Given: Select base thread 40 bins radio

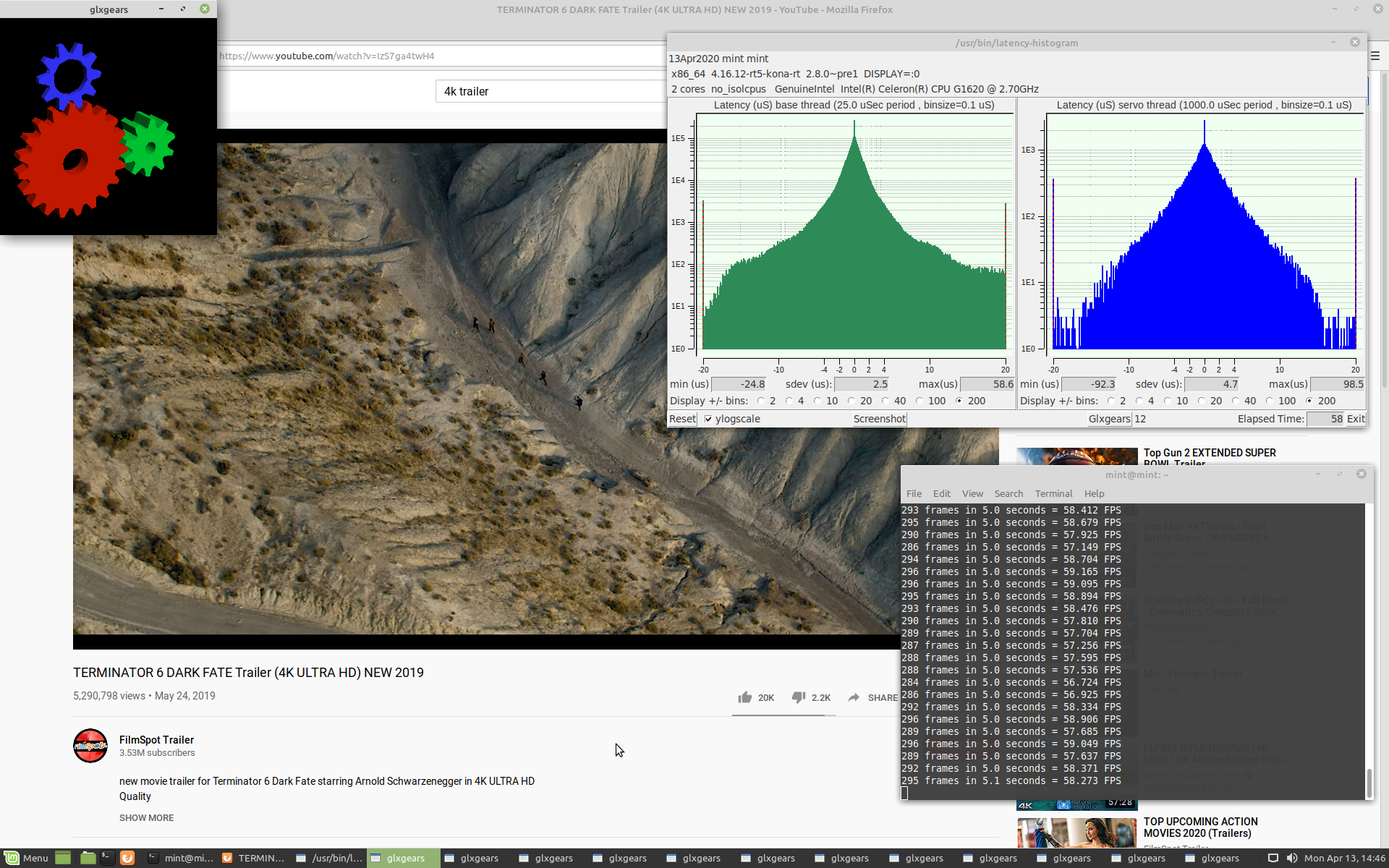Looking at the screenshot, I should 885,401.
